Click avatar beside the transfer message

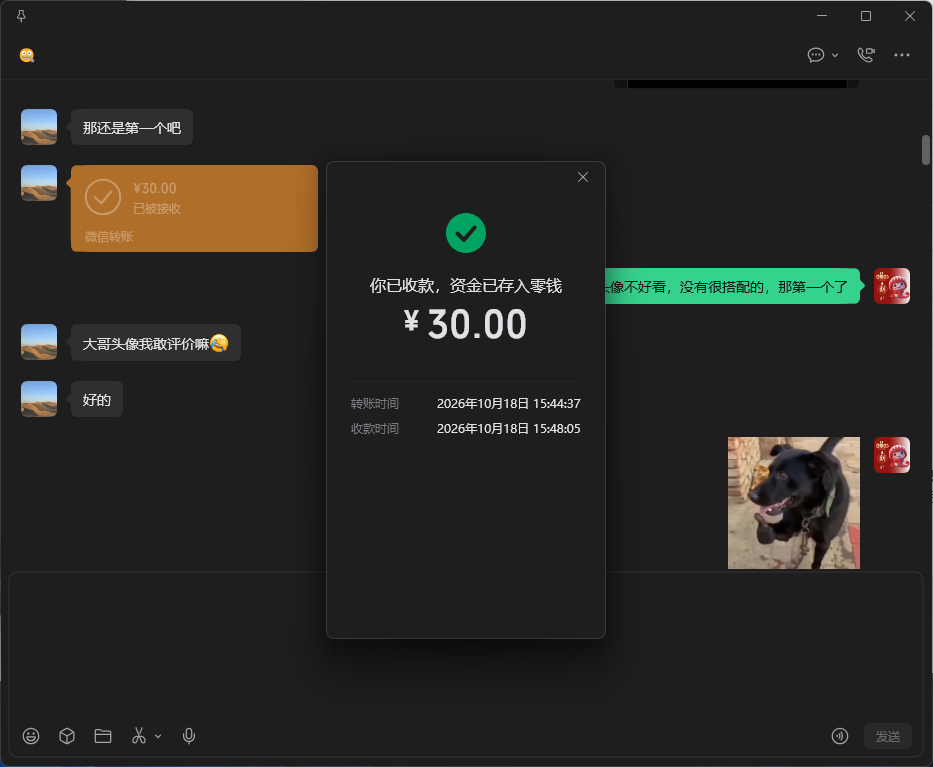[x=39, y=183]
